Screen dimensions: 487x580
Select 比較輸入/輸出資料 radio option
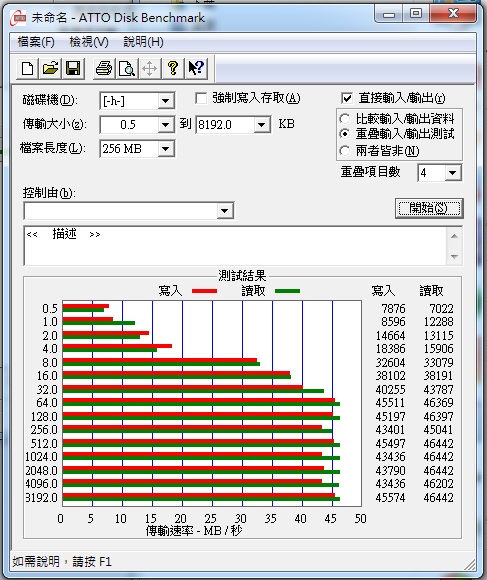click(345, 119)
